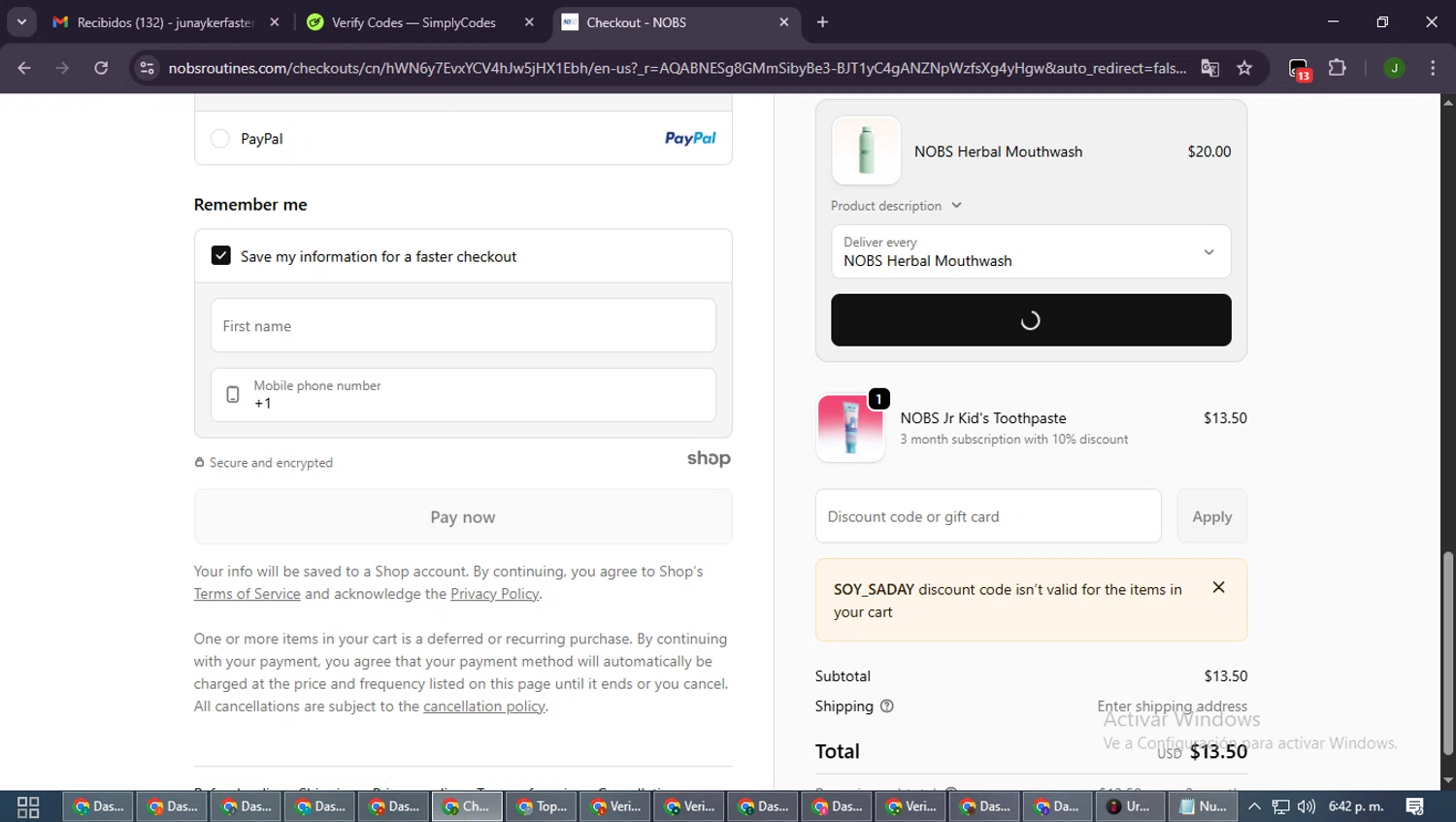Click the Shipping help question mark icon
The height and width of the screenshot is (822, 1456).
click(886, 707)
